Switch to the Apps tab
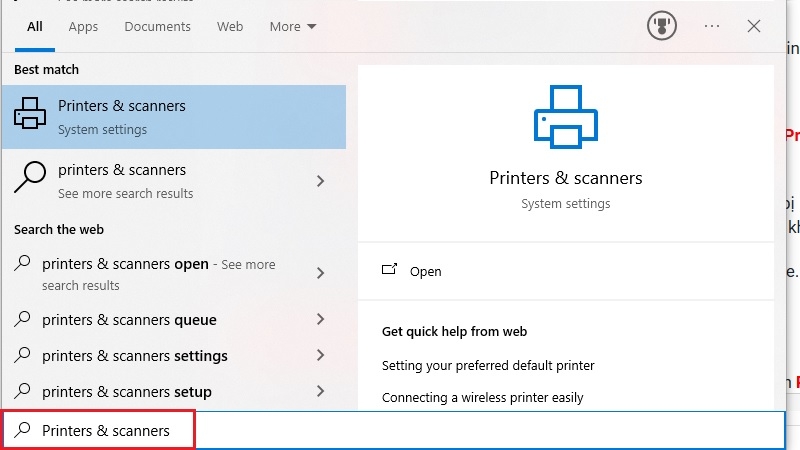Screen dimensions: 800x450 click(x=83, y=27)
